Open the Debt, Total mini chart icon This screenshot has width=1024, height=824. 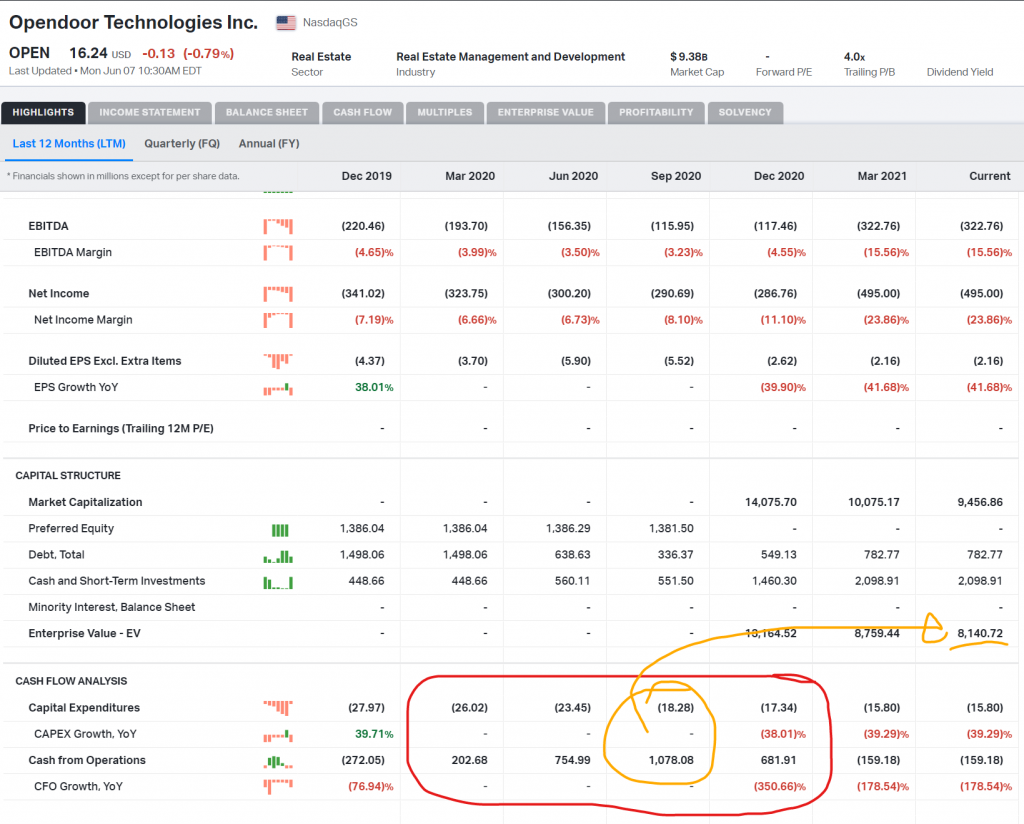(278, 556)
